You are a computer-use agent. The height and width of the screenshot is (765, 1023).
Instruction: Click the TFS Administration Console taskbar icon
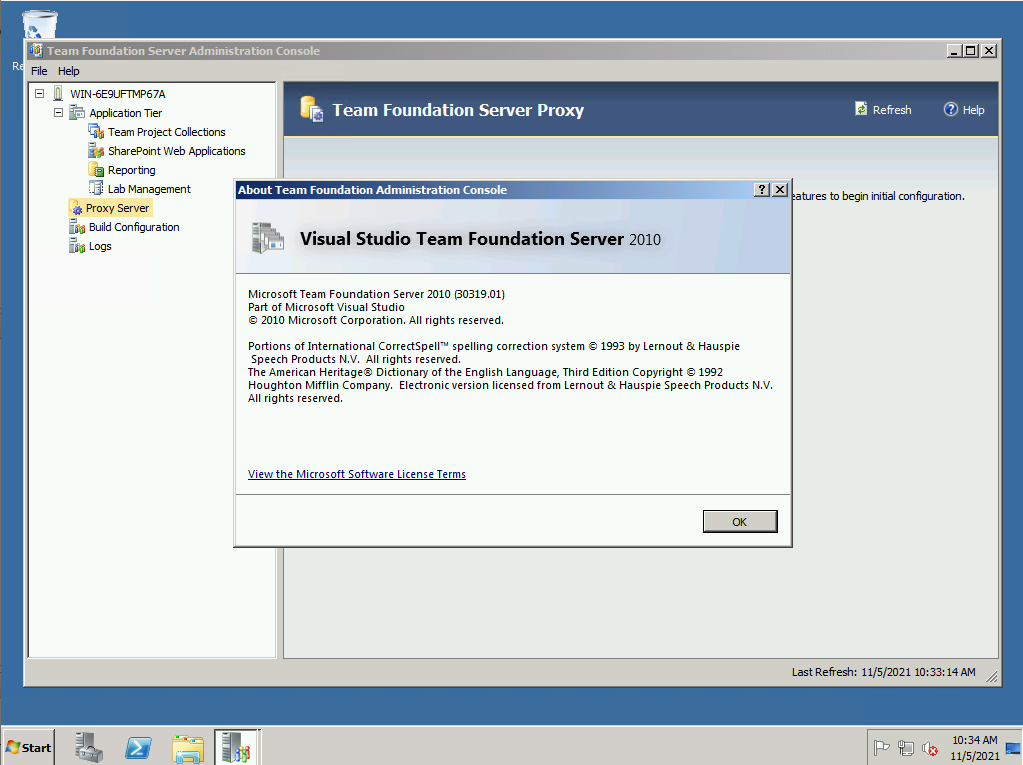click(237, 747)
